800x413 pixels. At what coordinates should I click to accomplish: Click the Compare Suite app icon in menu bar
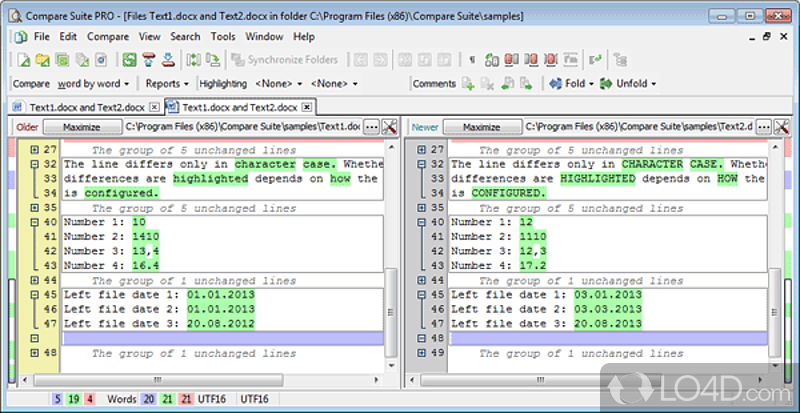[x=20, y=37]
